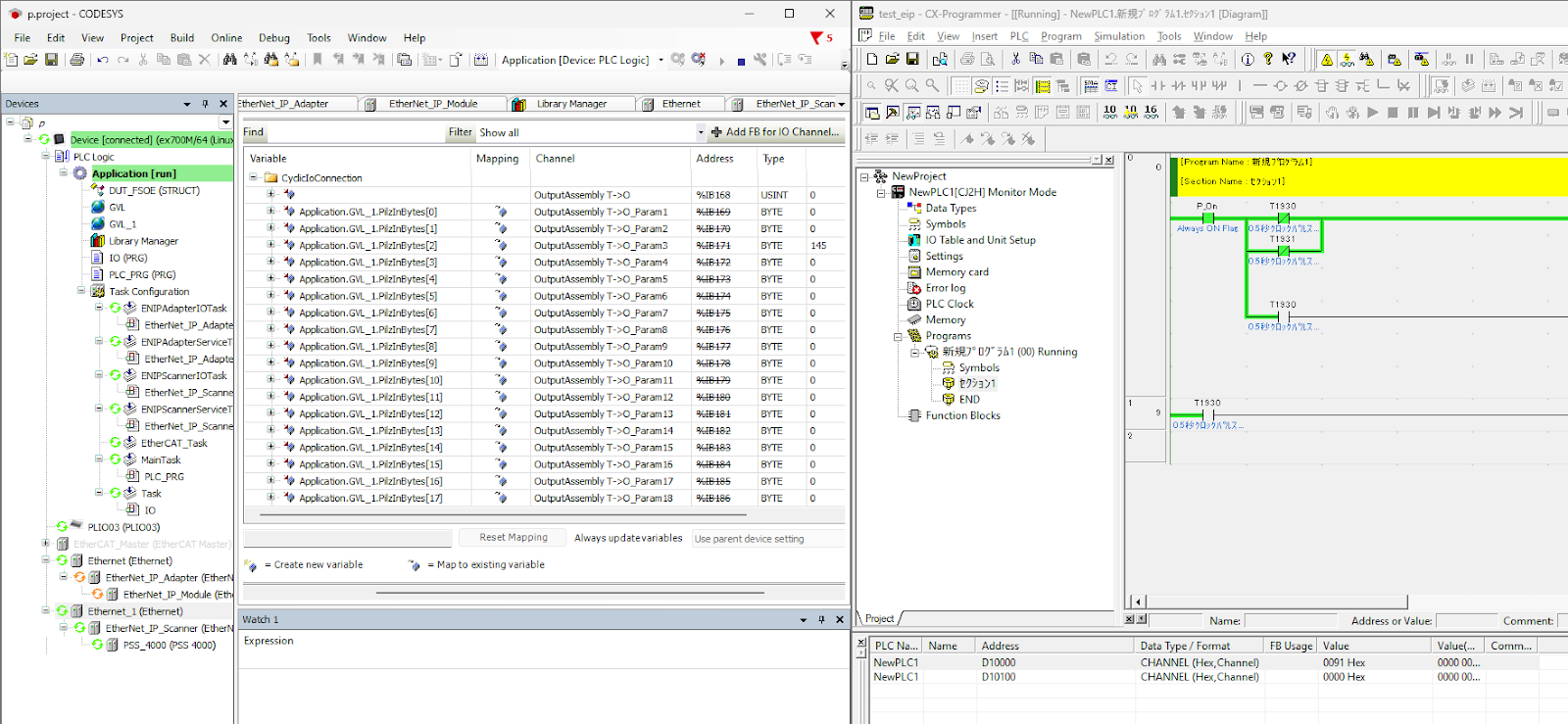Click the CODESYS Save project icon
Image resolution: width=1568 pixels, height=724 pixels.
[51, 60]
